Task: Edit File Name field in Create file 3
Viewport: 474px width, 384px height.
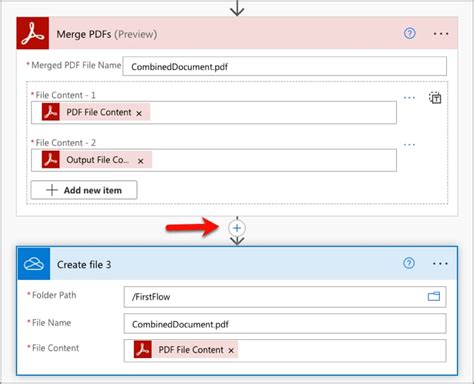Action: tap(284, 324)
